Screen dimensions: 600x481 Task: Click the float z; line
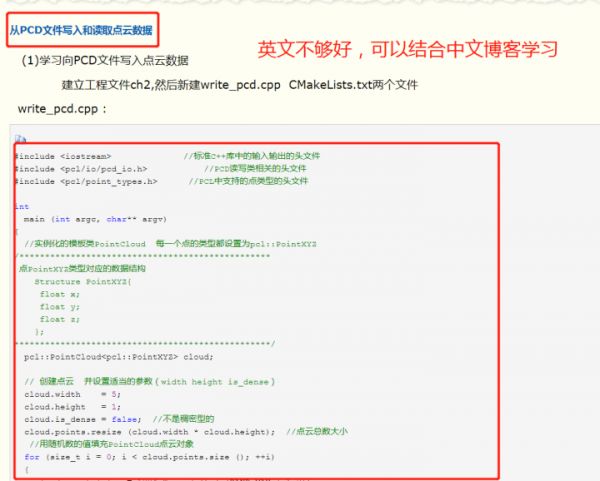(60, 319)
